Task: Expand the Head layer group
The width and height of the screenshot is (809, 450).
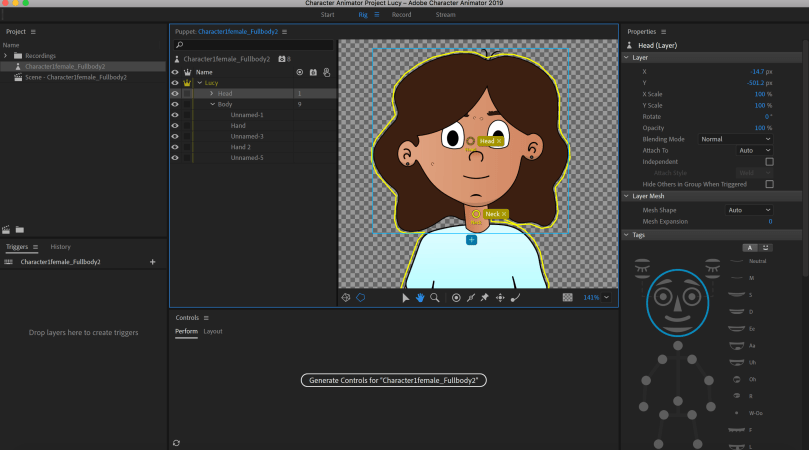Action: click(212, 93)
